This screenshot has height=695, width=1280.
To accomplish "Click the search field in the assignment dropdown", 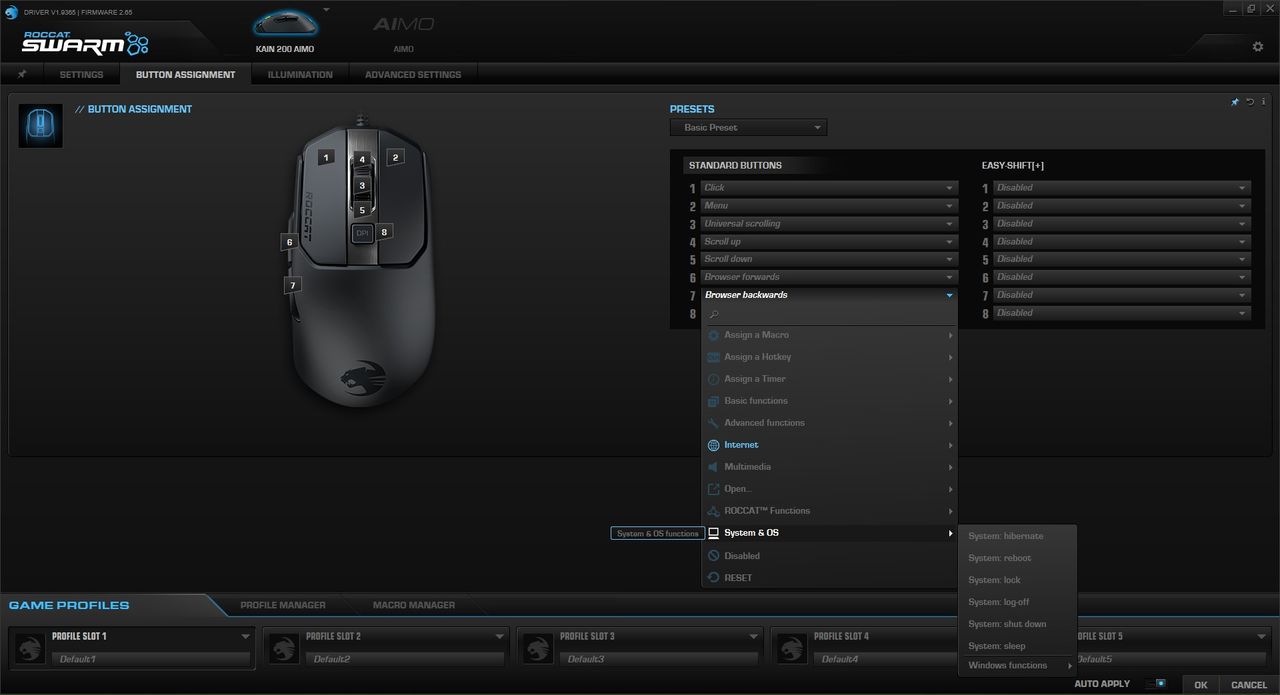I will pos(829,314).
